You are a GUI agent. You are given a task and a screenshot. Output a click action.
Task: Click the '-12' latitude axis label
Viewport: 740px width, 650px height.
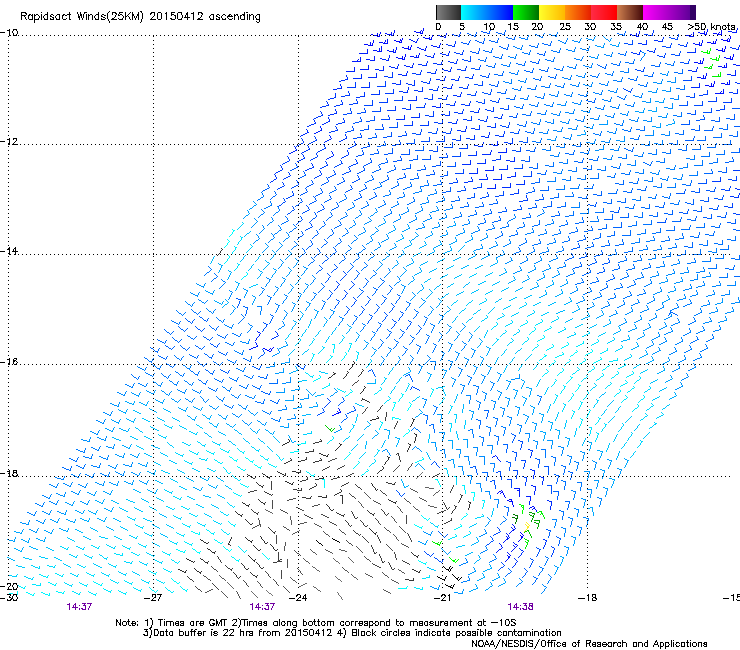click(x=9, y=142)
